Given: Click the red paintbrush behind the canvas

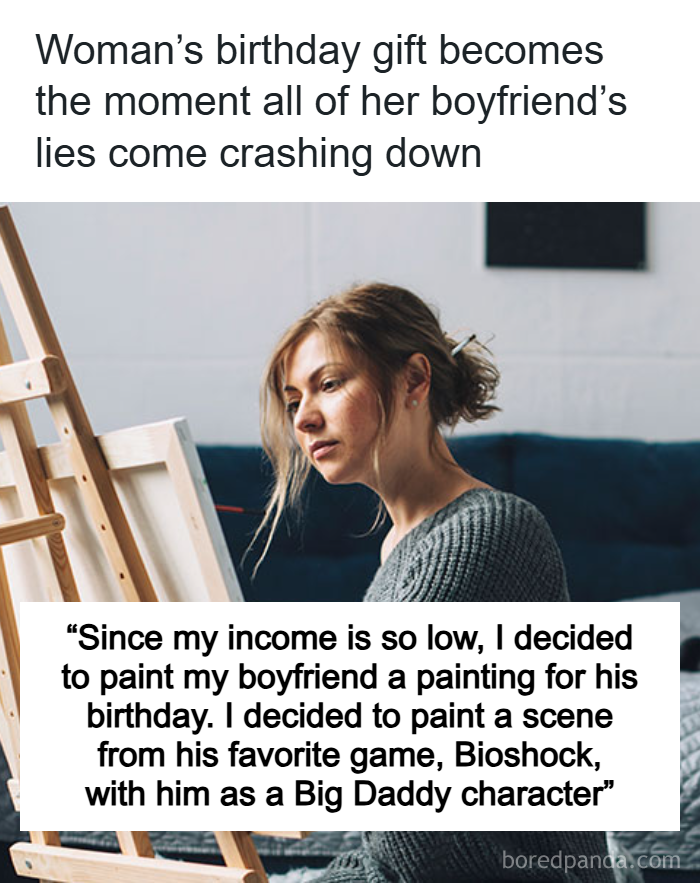Looking at the screenshot, I should pyautogui.click(x=237, y=510).
